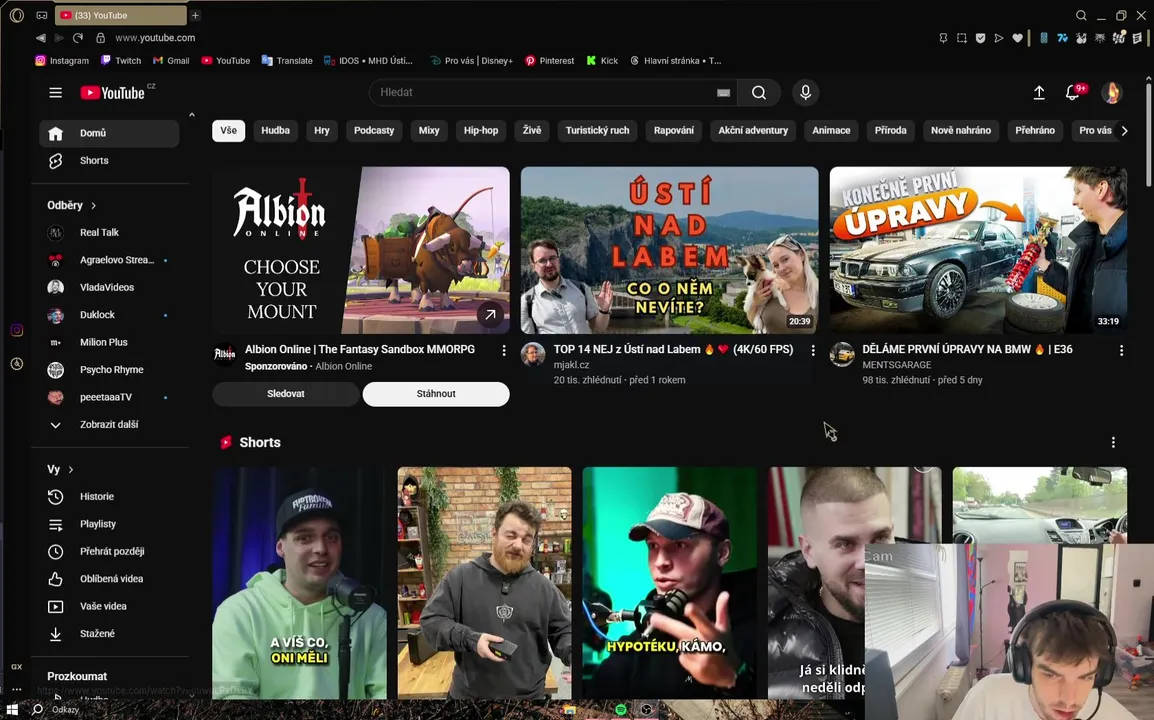Expand Odběry subscriptions section
The image size is (1154, 720).
[93, 206]
